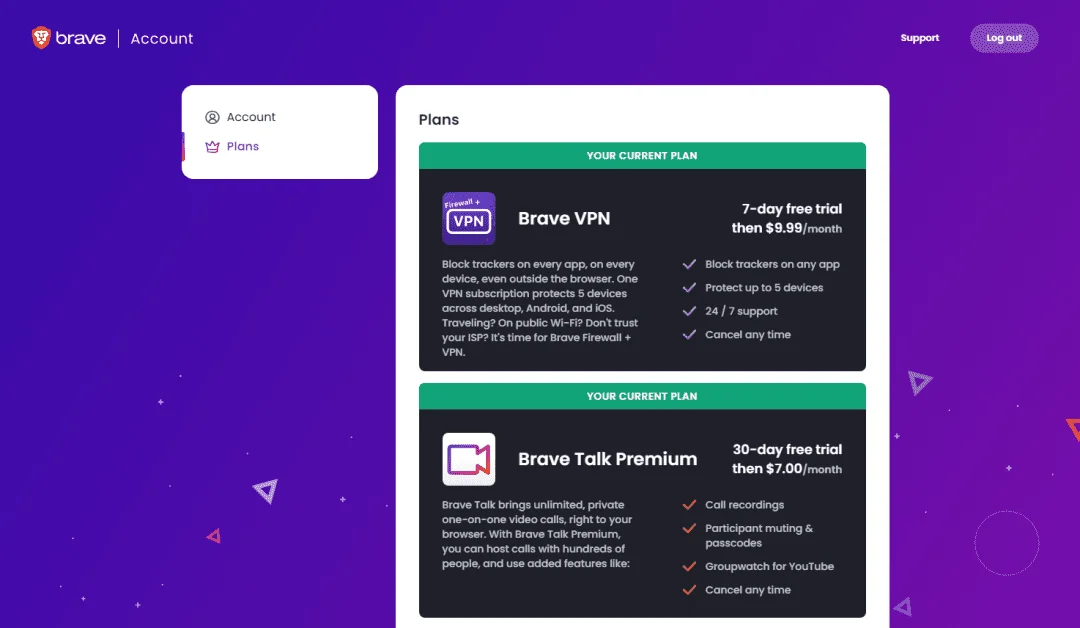Viewport: 1080px width, 628px height.
Task: Click the Block trackers on any app text
Action: coord(772,264)
